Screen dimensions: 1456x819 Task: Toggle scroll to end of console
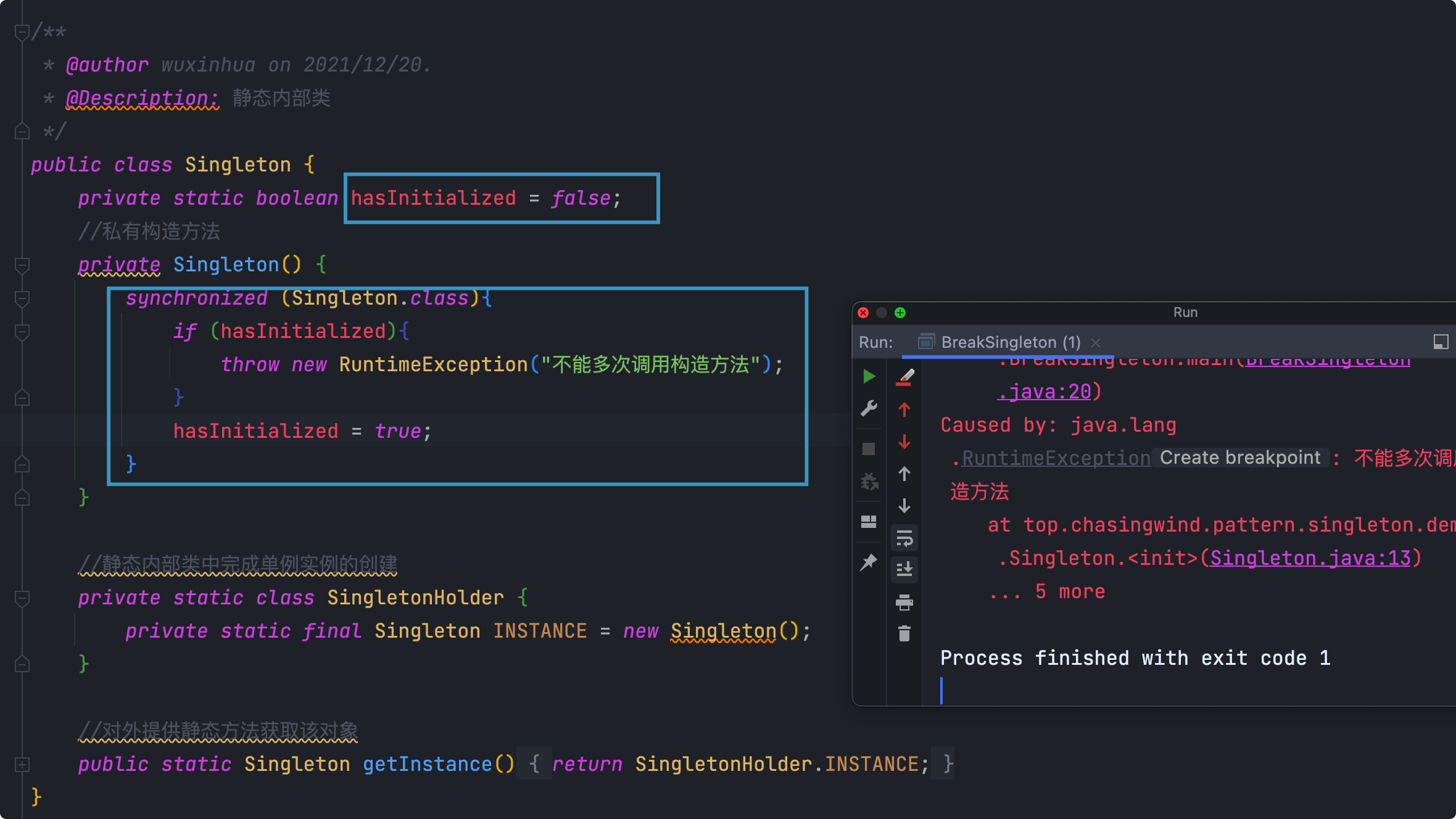pos(904,569)
